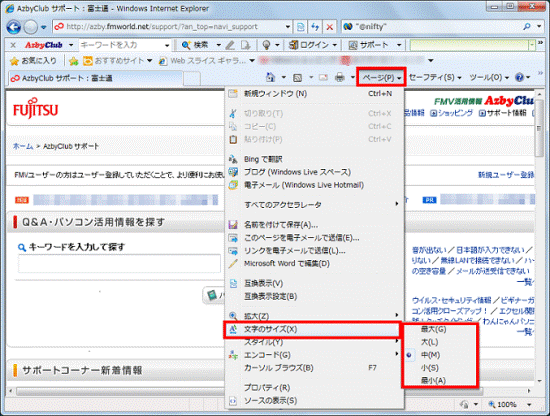Click the highlighter pencil icon on AzbyClub toolbar
550x416 pixels.
click(x=230, y=45)
